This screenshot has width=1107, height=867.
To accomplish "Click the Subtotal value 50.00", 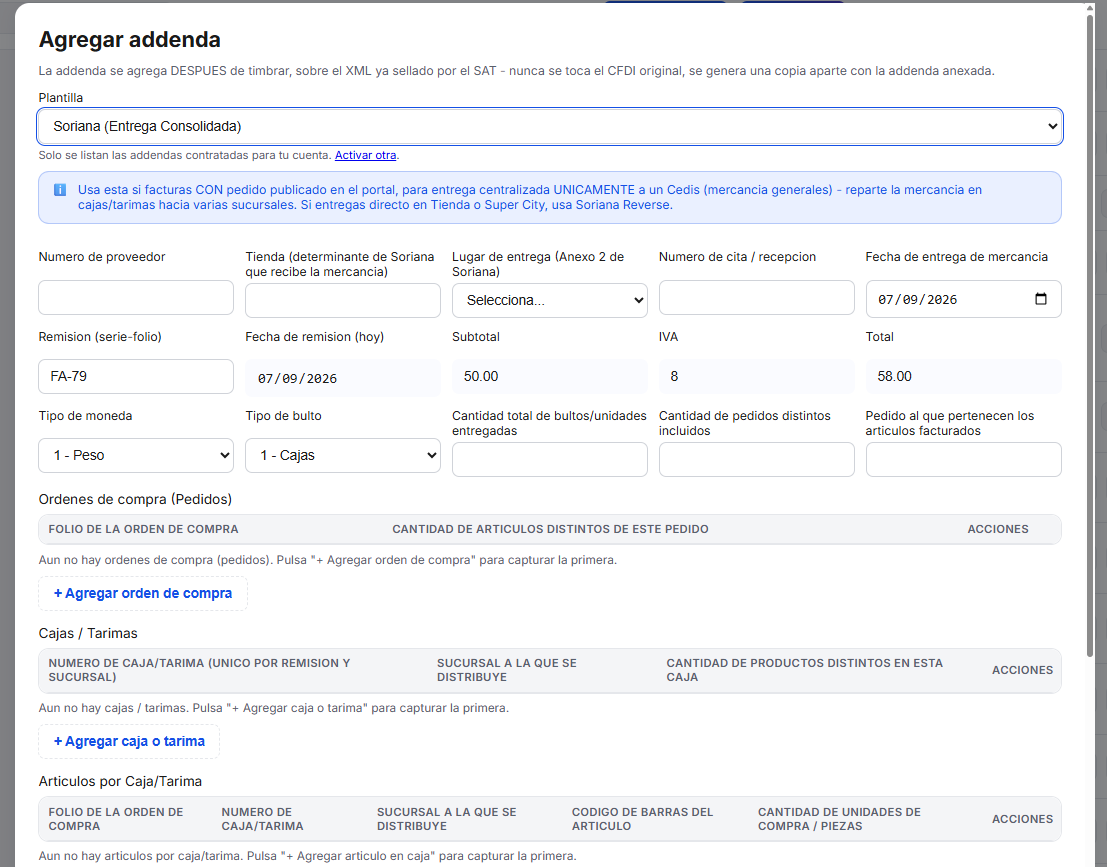I will point(549,376).
